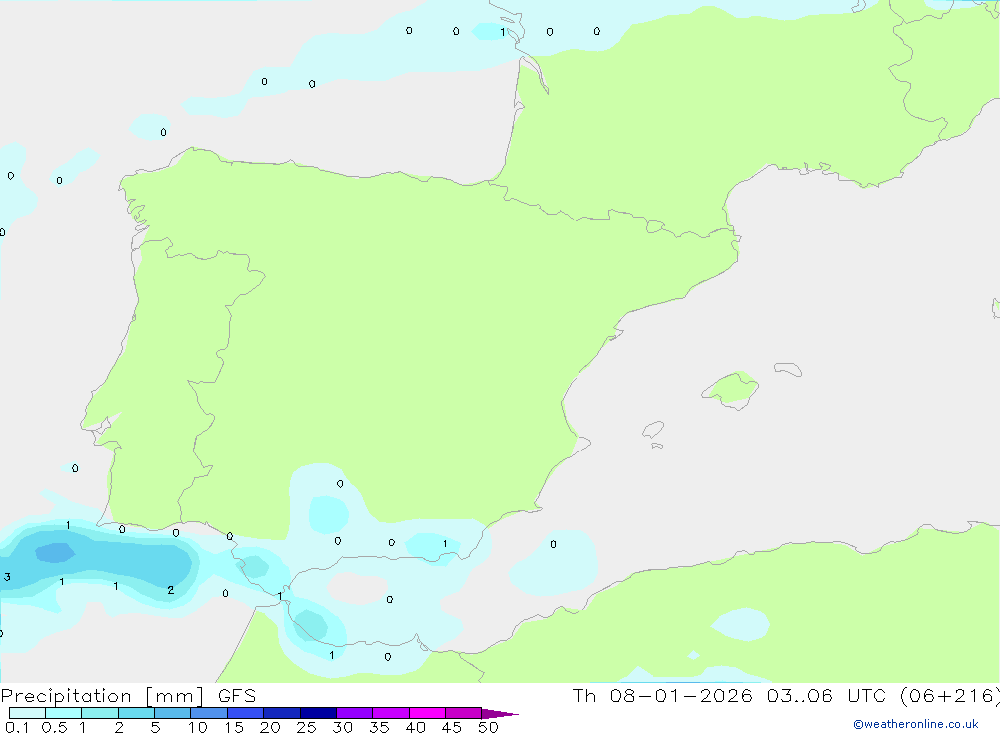The height and width of the screenshot is (733, 1000).
Task: Click the '15' legend scale label
Action: (x=234, y=727)
